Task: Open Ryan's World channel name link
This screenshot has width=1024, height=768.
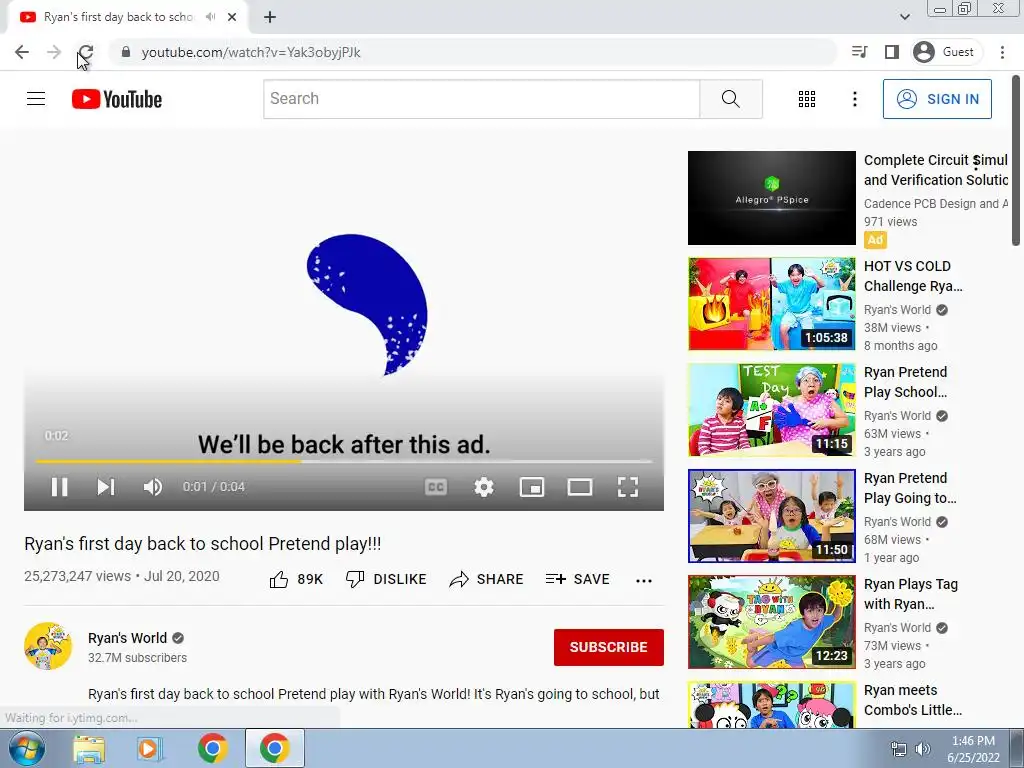Action: (x=127, y=638)
